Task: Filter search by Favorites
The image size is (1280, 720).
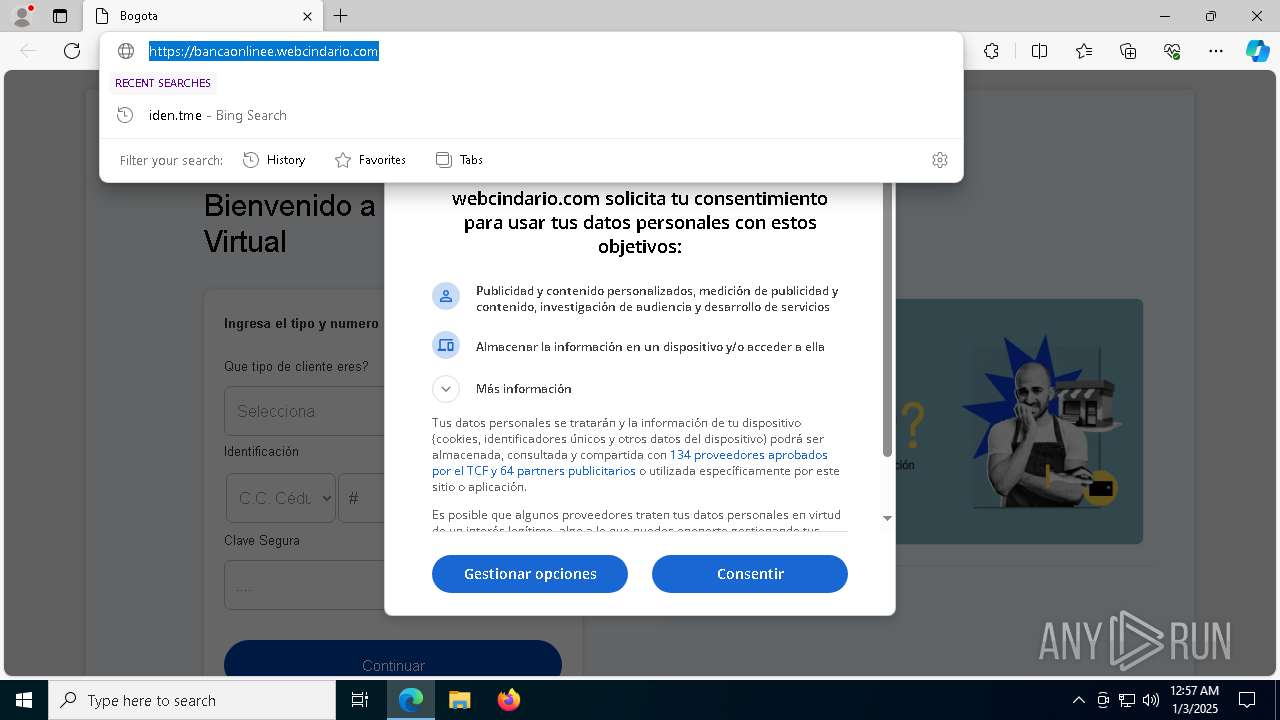Action: pos(370,160)
